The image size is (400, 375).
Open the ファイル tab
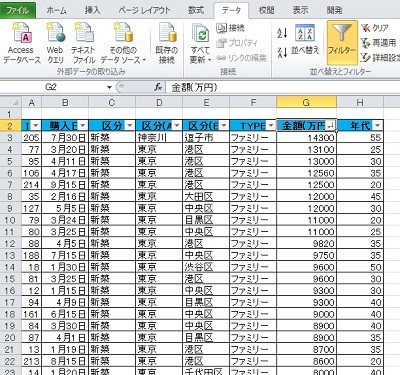click(18, 10)
